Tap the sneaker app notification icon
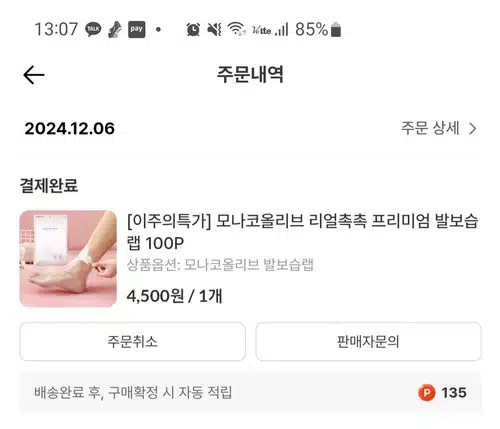The width and height of the screenshot is (500, 429). pyautogui.click(x=115, y=29)
